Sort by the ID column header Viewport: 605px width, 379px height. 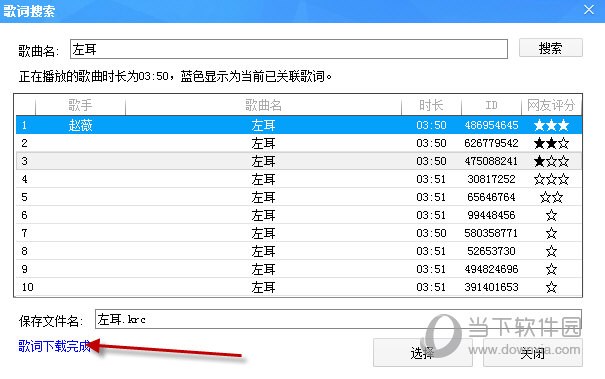491,105
